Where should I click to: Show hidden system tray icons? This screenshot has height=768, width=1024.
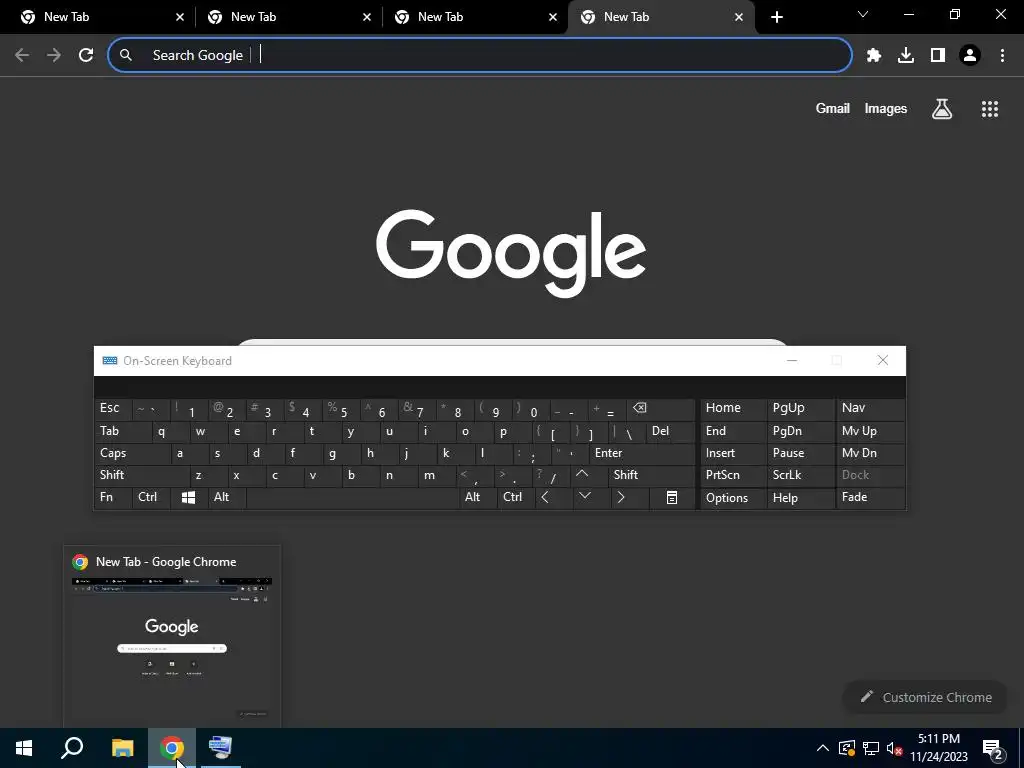tap(823, 748)
